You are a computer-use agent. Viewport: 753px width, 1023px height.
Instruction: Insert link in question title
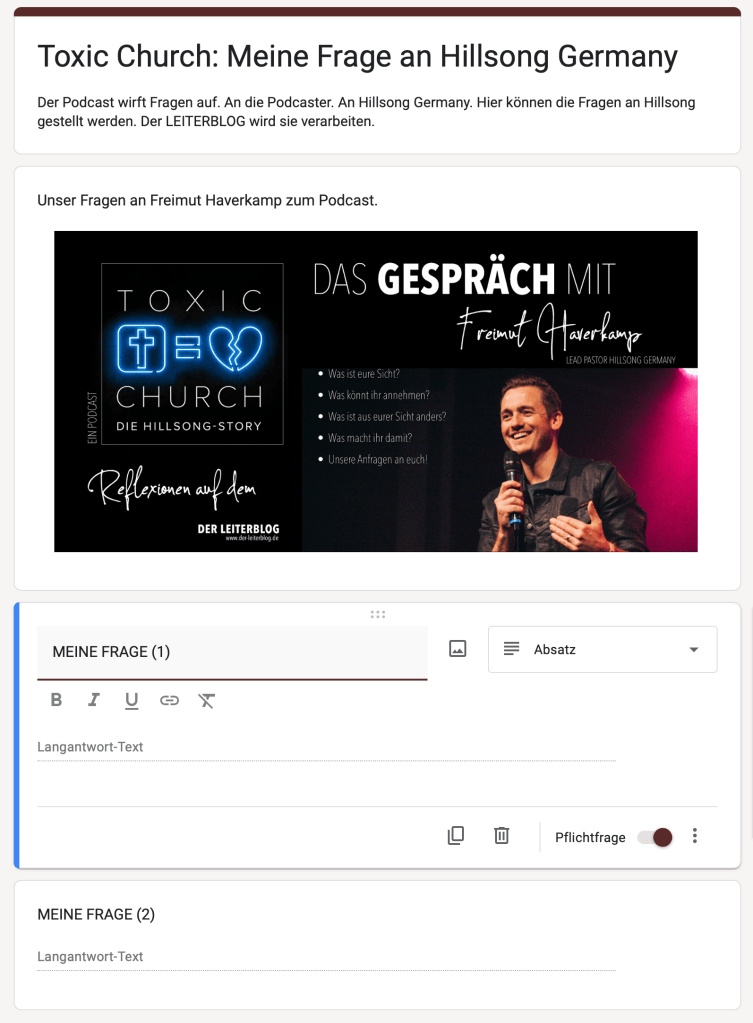169,700
